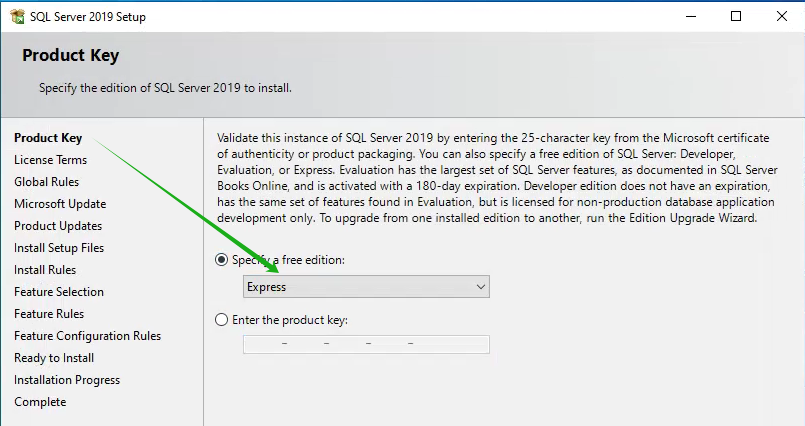Close the SQL Server 2019 Setup window
Screen dimensions: 805x426
tap(782, 16)
